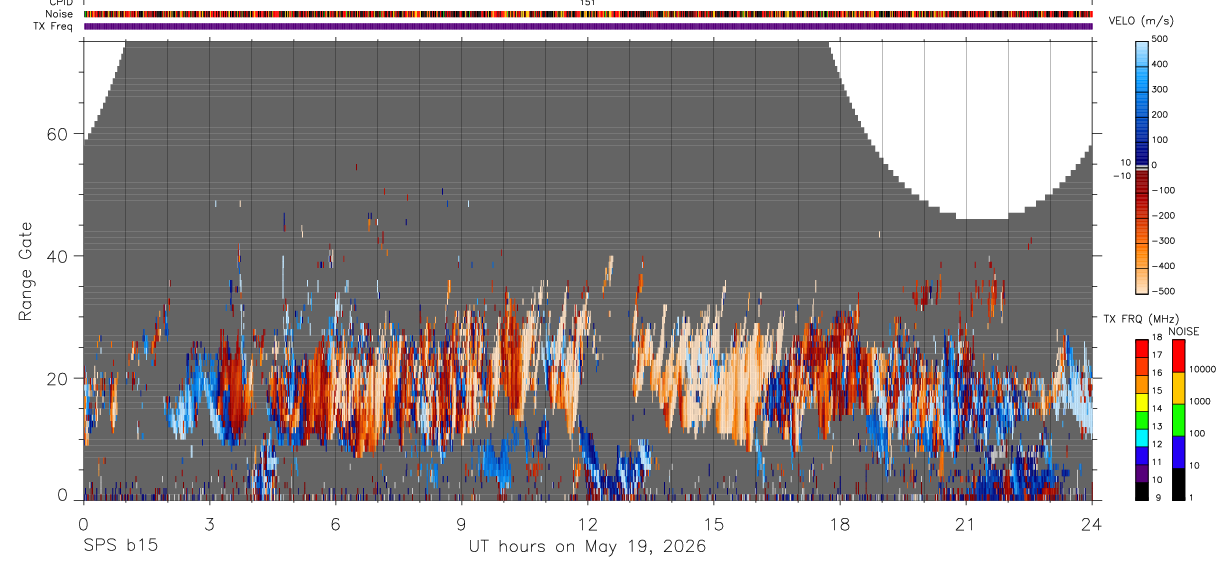Screen dimensions: 1228x567
Task: Click the "UT hours on May 19, 2026" title
Action: click(x=588, y=546)
